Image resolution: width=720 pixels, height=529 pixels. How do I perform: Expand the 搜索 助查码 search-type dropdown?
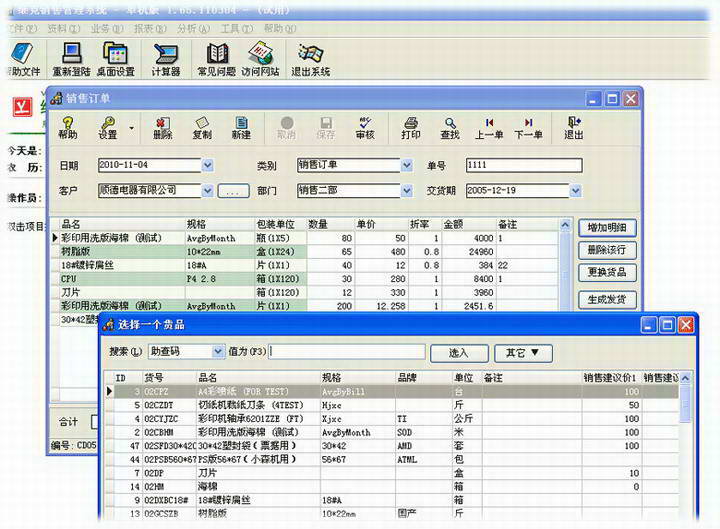218,352
